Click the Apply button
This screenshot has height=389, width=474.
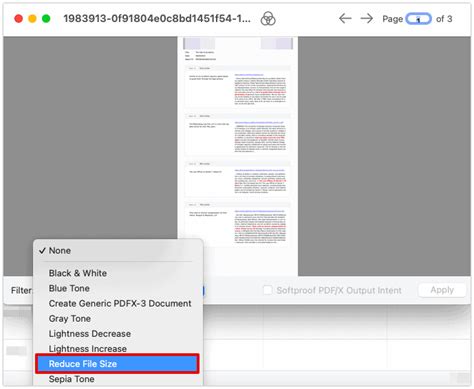click(442, 290)
